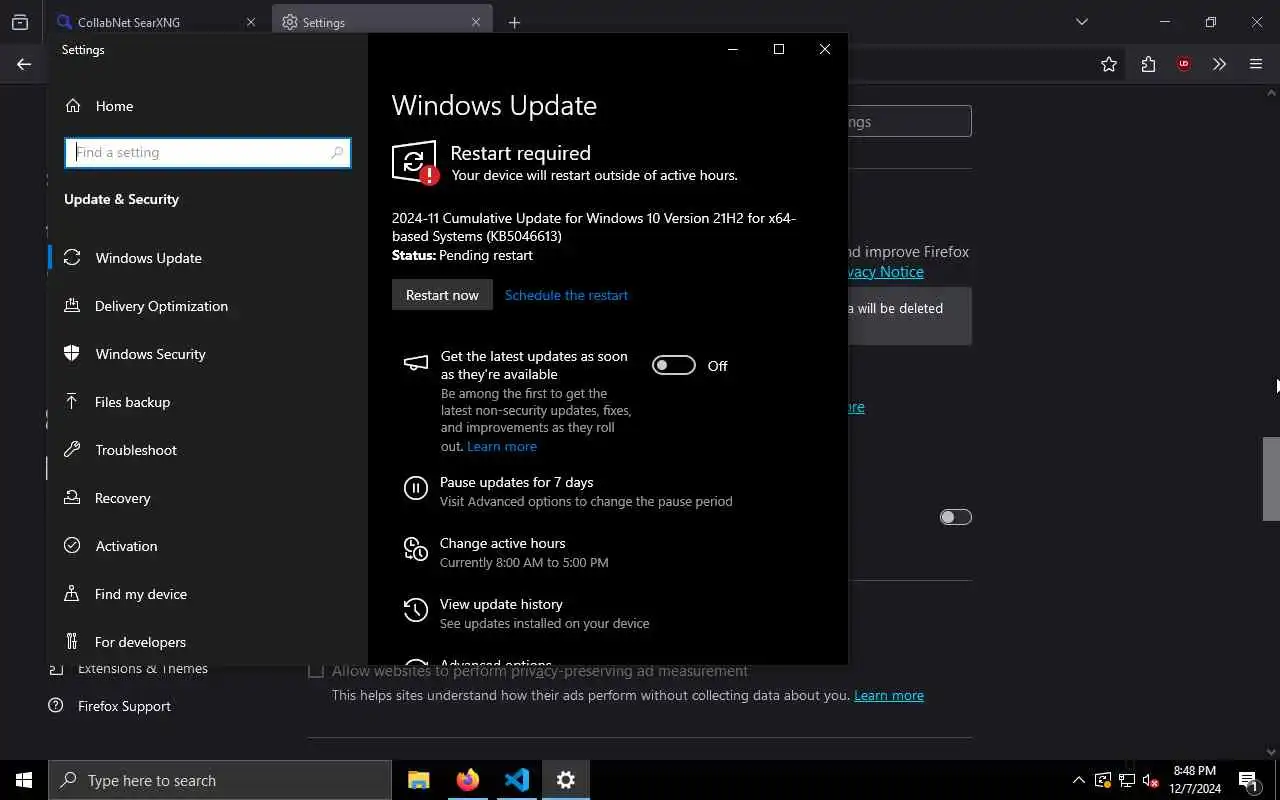Bookmark this page with star icon
The width and height of the screenshot is (1280, 800).
[1109, 64]
